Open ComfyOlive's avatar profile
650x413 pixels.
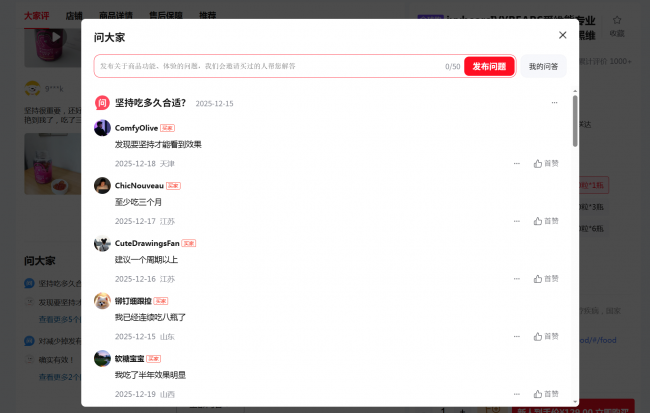[102, 128]
